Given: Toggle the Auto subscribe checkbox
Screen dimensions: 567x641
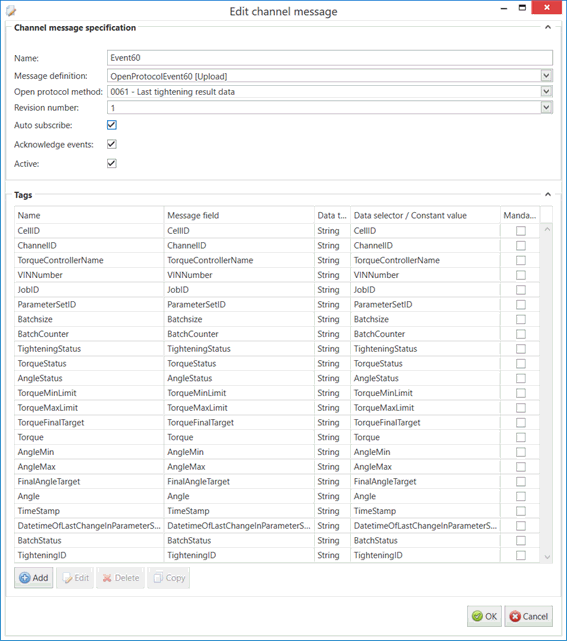Looking at the screenshot, I should [x=112, y=125].
